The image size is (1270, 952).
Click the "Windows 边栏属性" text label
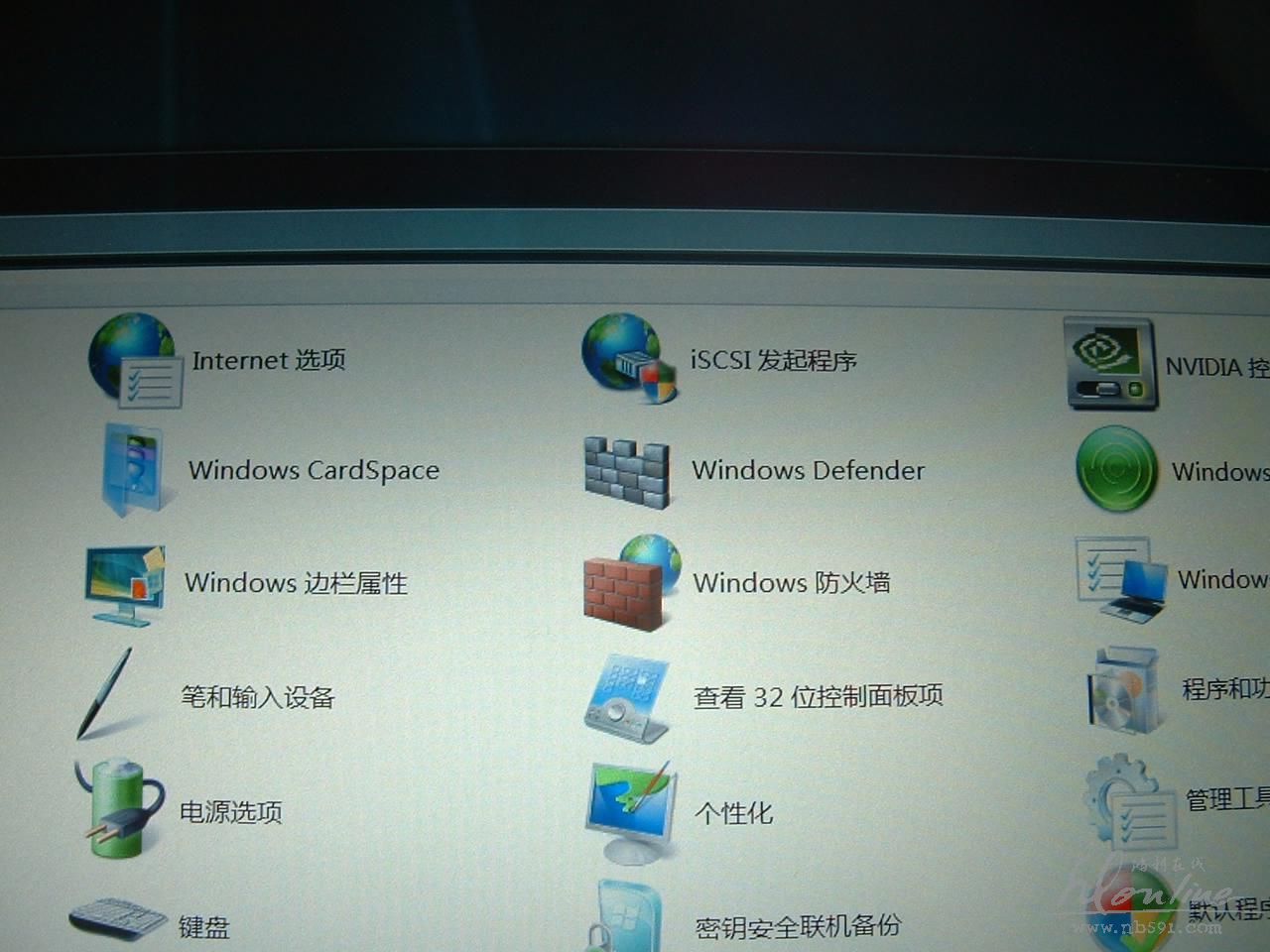tap(296, 583)
